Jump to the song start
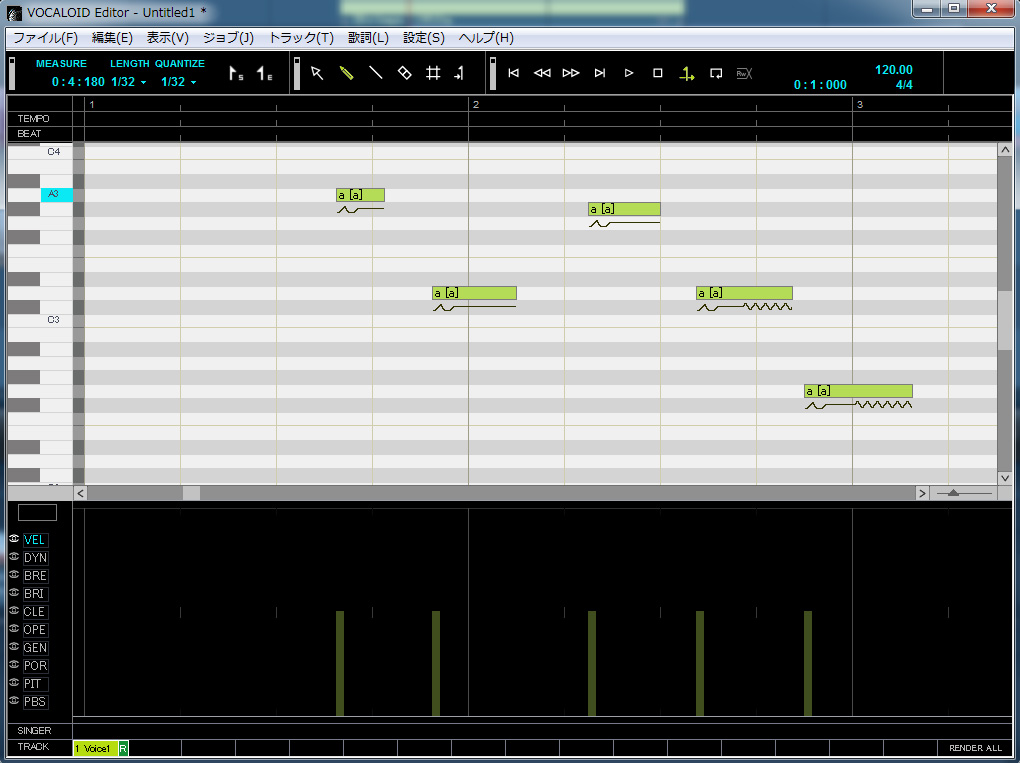The width and height of the screenshot is (1020, 763). coord(513,73)
